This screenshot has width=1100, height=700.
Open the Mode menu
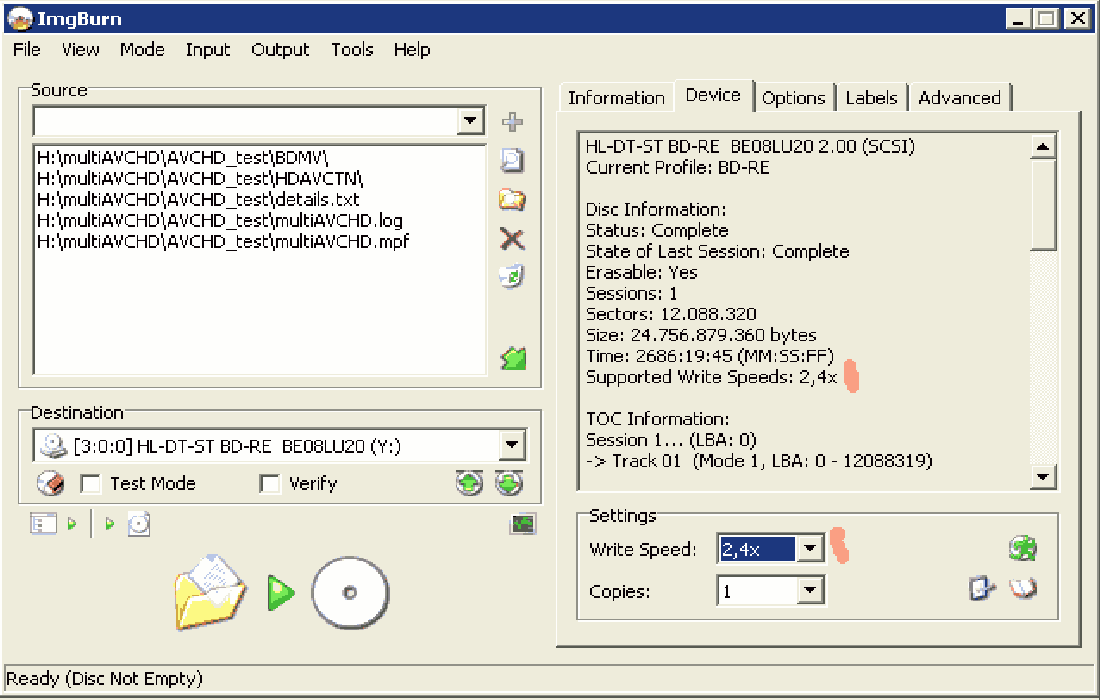point(142,50)
